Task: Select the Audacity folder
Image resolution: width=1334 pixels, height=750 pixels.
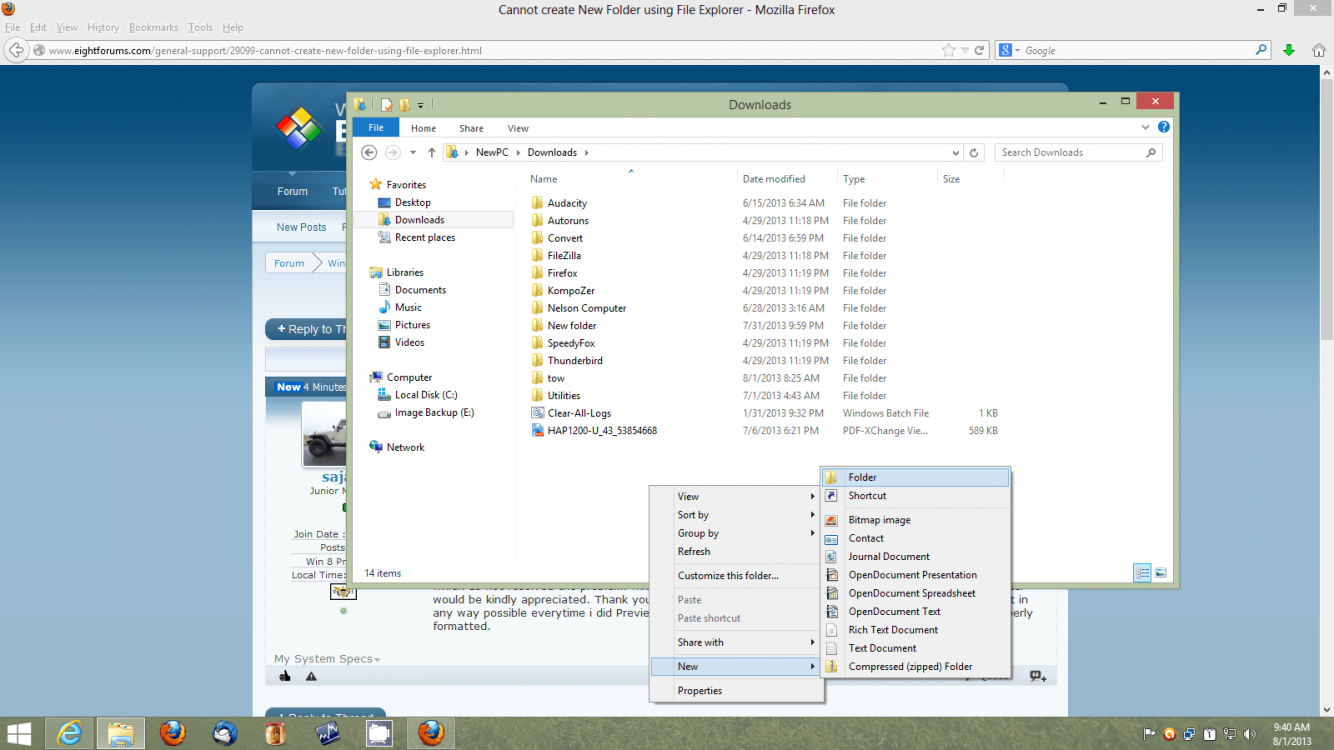Action: (567, 203)
